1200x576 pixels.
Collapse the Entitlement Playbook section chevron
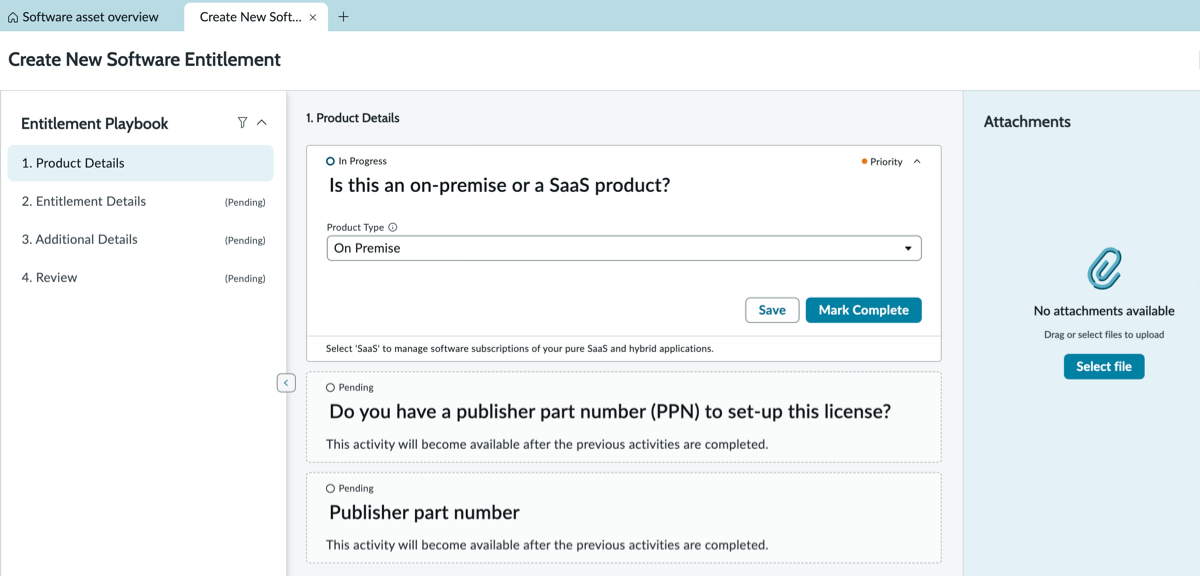262,122
